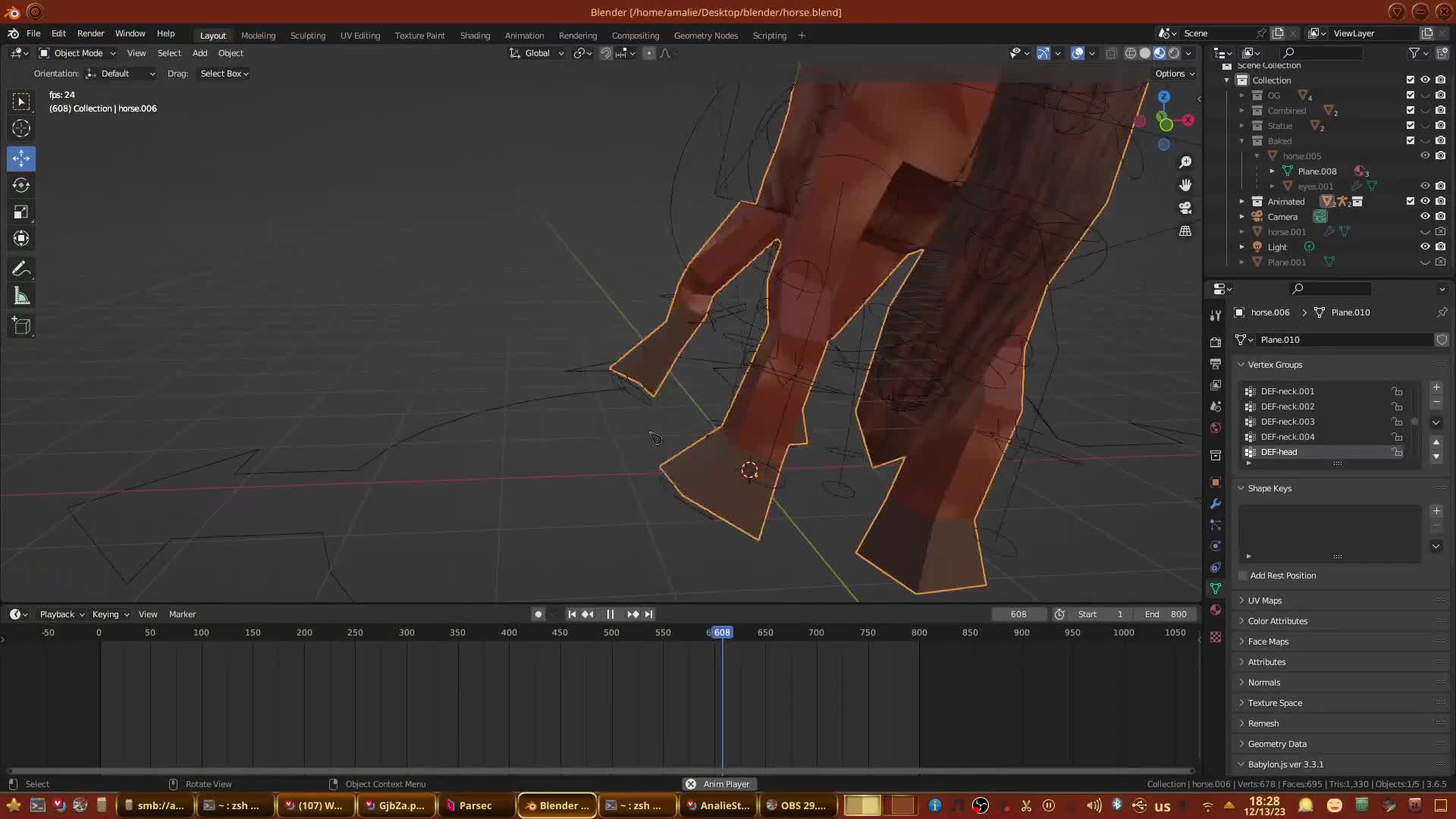Expand the UV Maps panel
1456x819 pixels.
(x=1265, y=601)
